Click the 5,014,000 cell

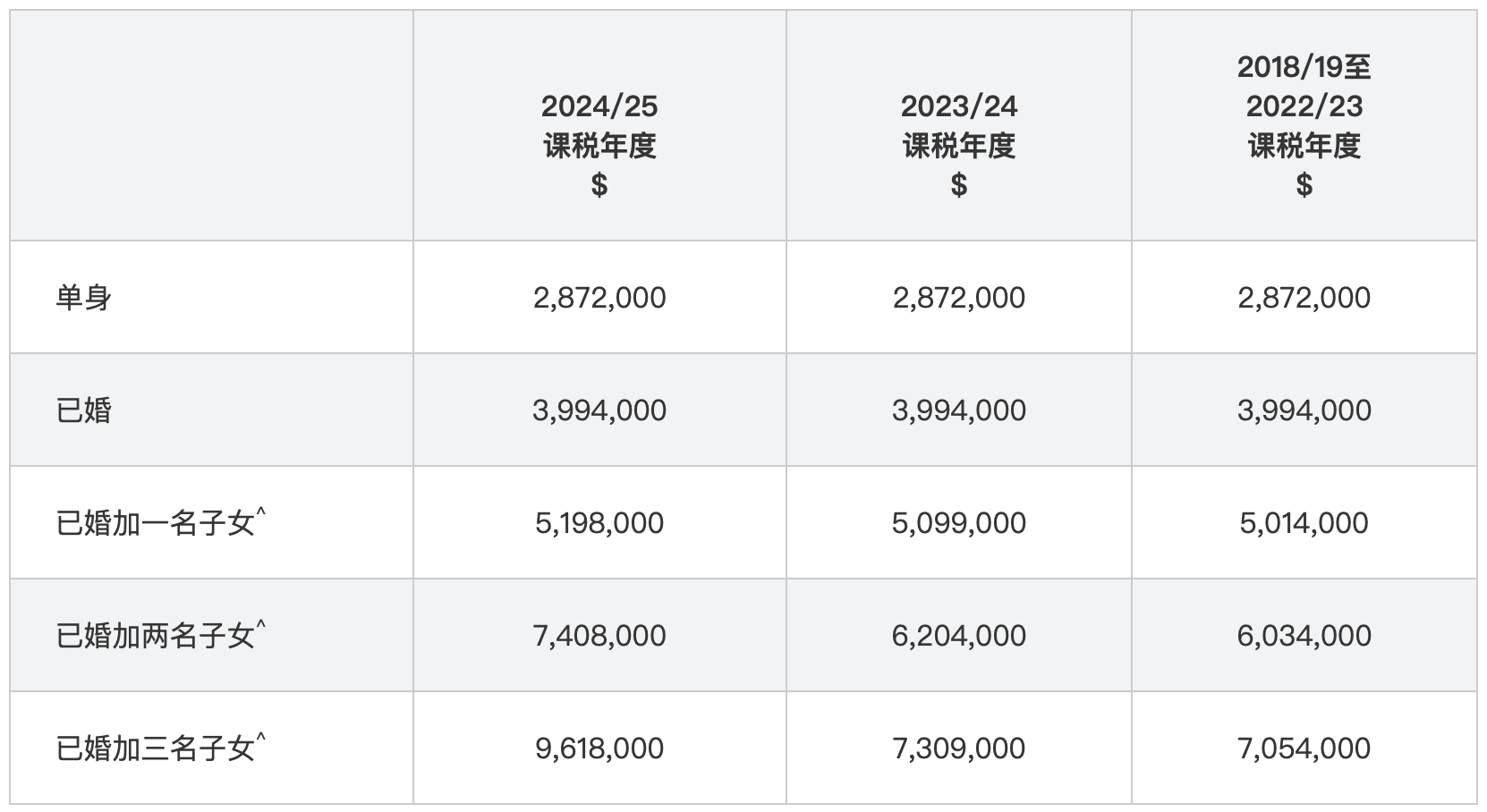[1304, 522]
